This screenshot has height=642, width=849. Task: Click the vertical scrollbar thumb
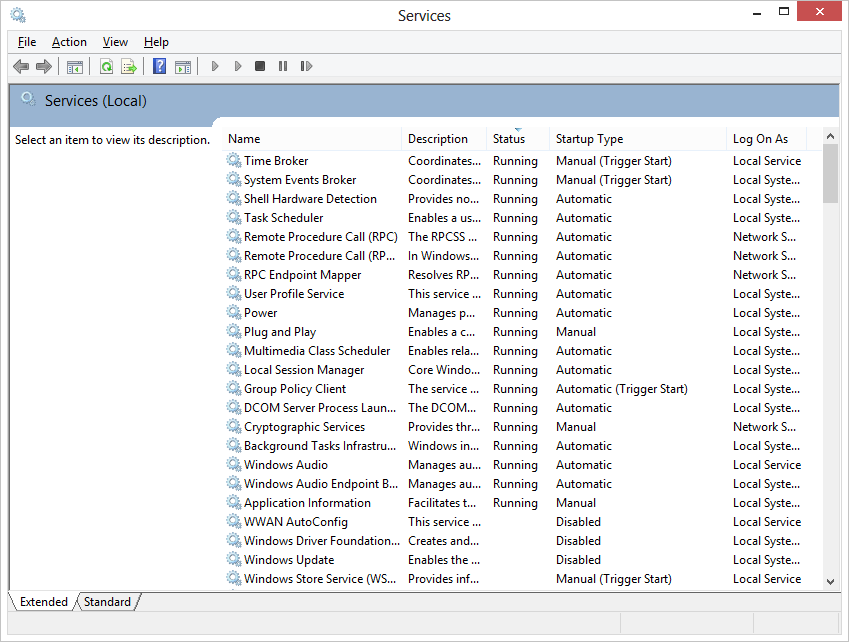point(831,174)
